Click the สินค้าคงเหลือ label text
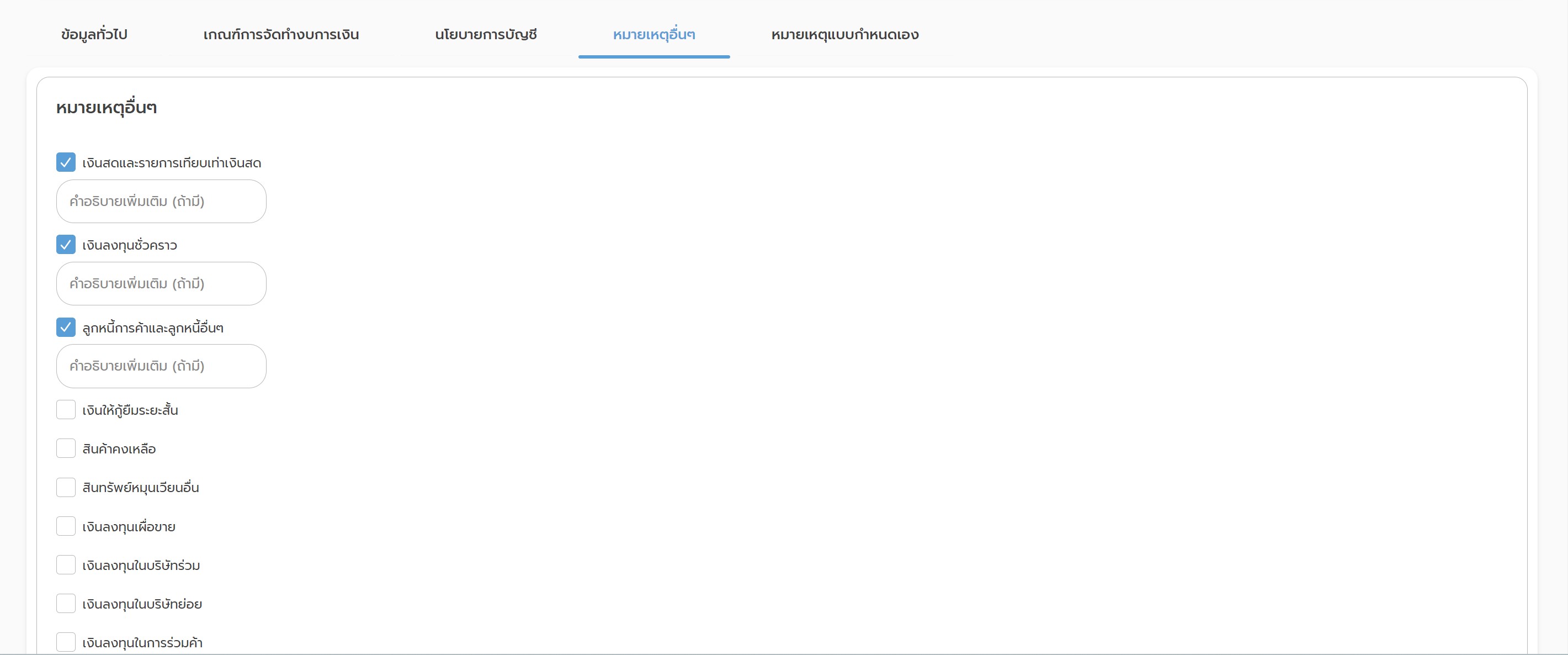The height and width of the screenshot is (655, 1568). [119, 449]
